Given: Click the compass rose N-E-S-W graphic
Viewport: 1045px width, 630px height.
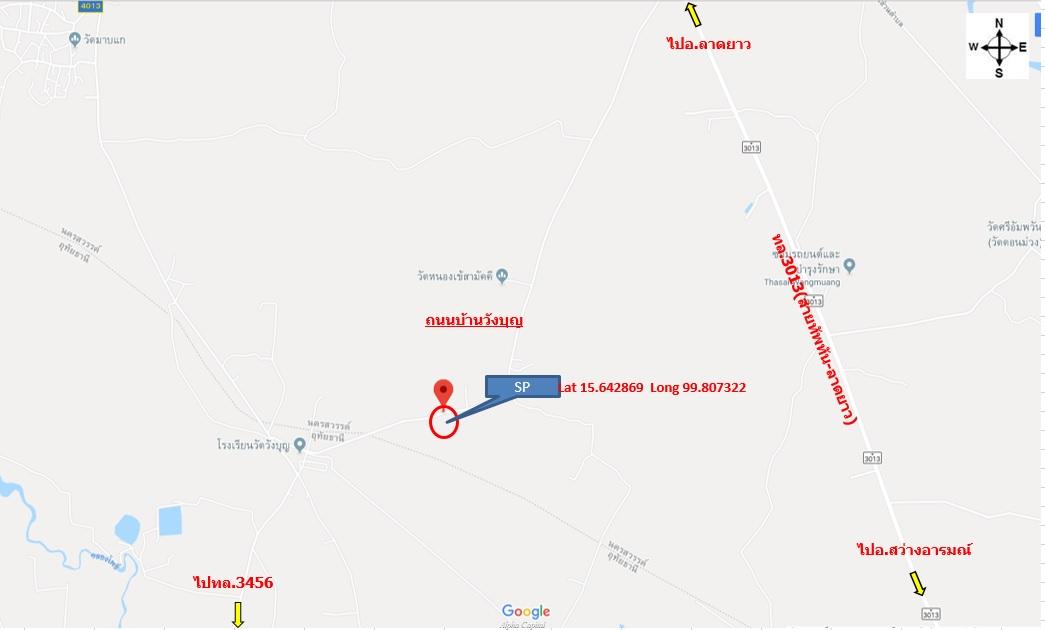Looking at the screenshot, I should (998, 47).
